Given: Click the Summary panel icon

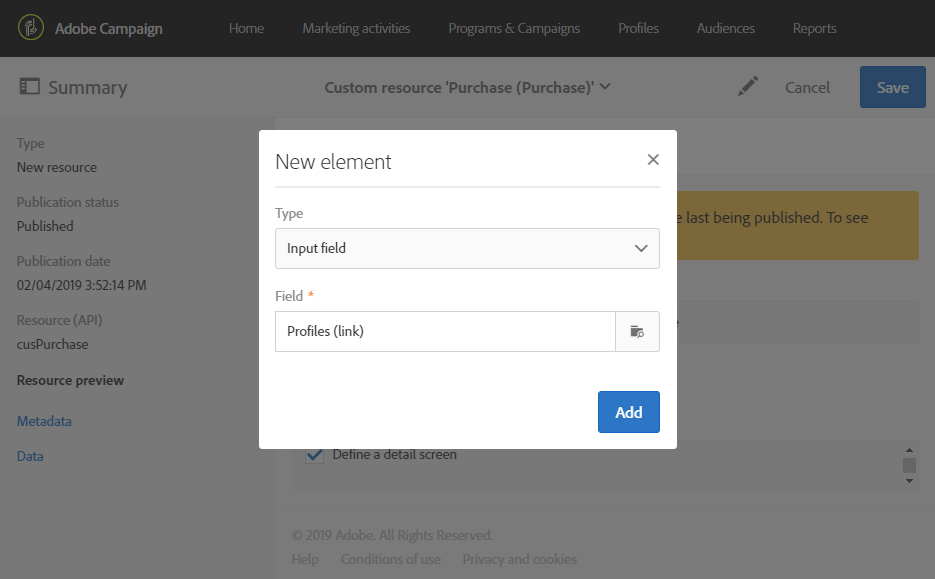Looking at the screenshot, I should click(x=30, y=87).
